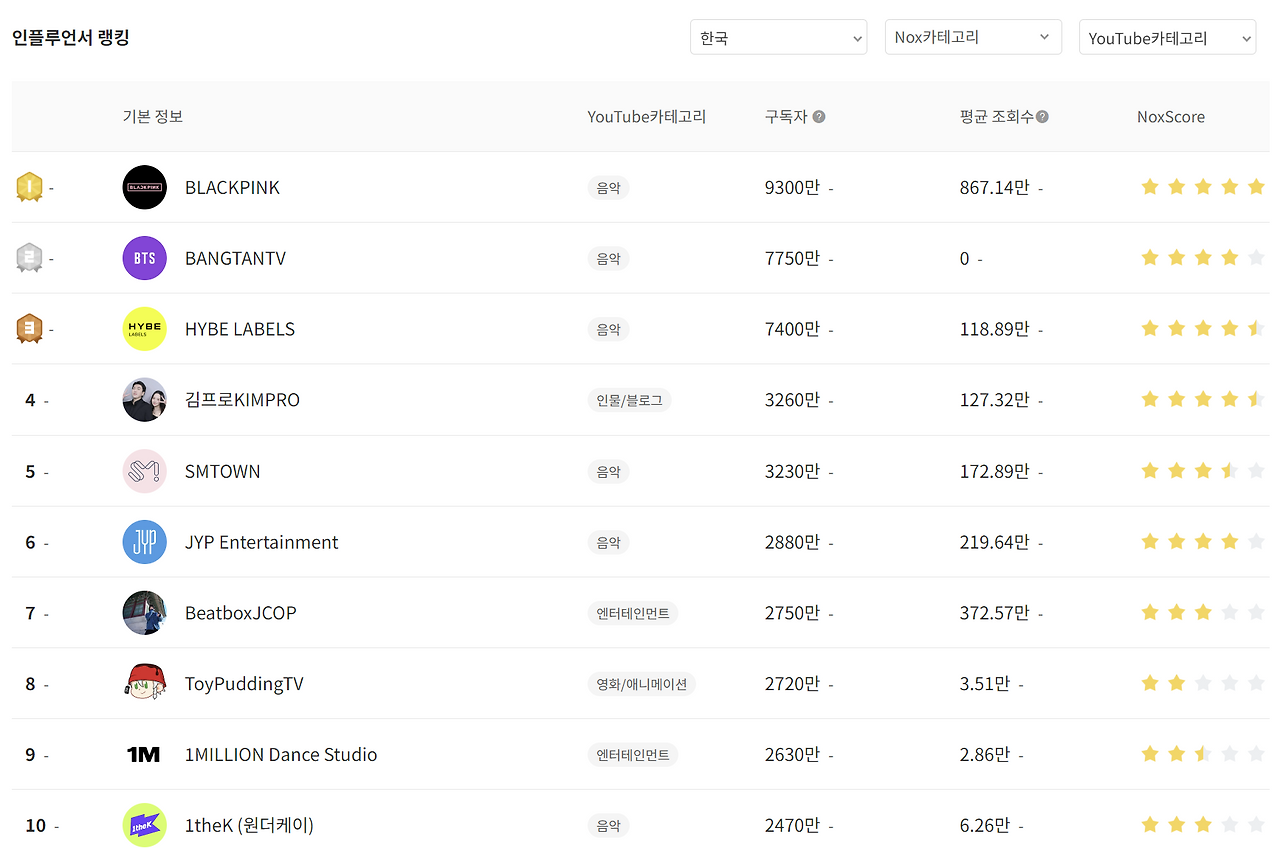Open the Nox카테고리 dropdown
Screen dimensions: 1280x848
(x=973, y=37)
